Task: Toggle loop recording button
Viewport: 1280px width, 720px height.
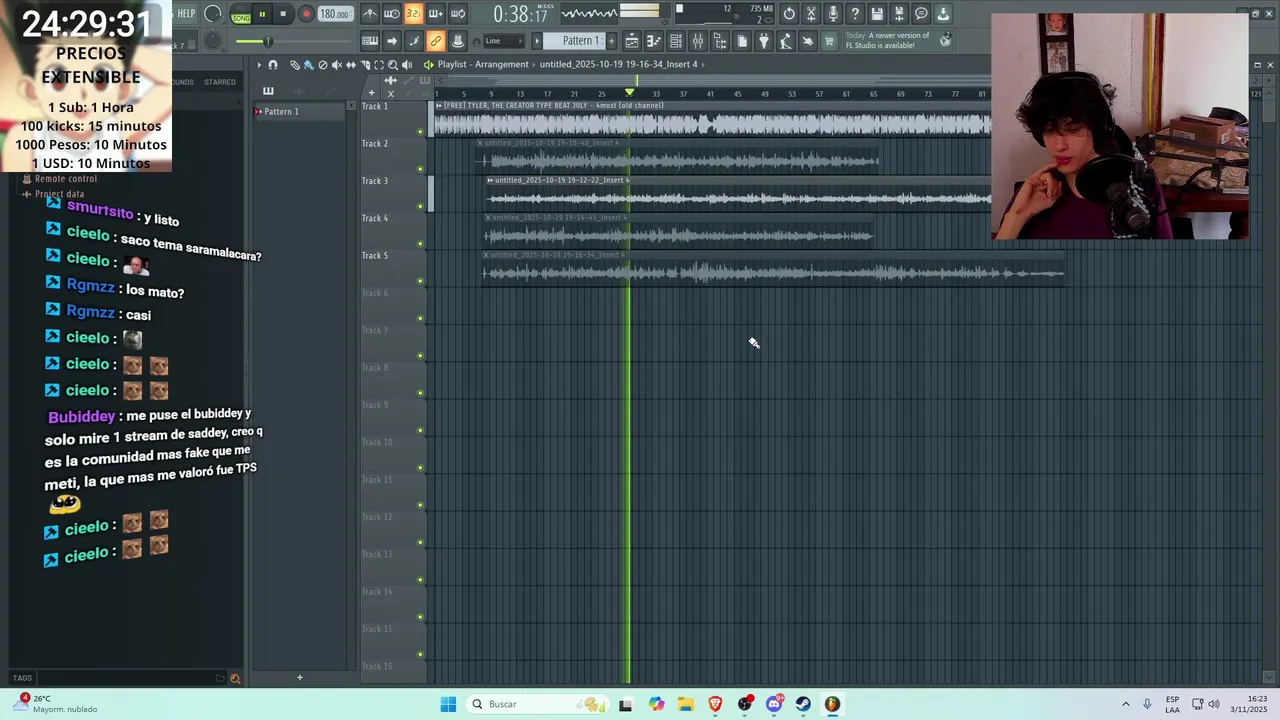Action: (x=458, y=14)
